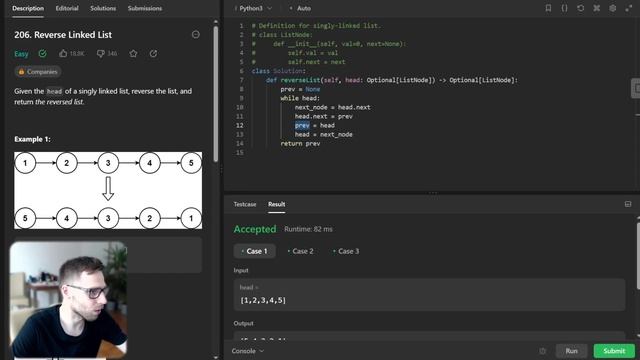Viewport: 640px width, 360px height.
Task: Click the highlighted 'prev' on line 12
Action: click(302, 125)
